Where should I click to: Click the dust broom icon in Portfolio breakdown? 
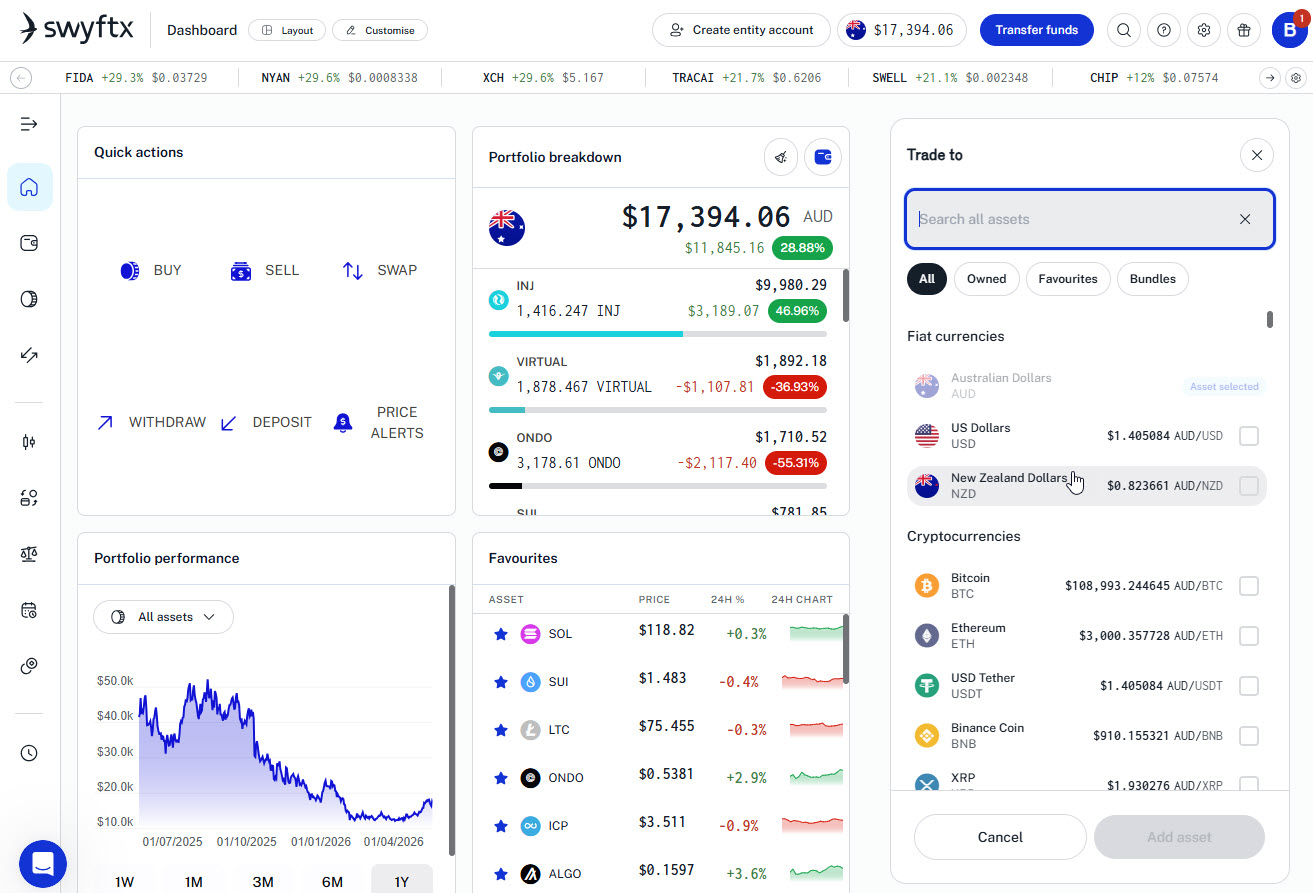coord(781,157)
